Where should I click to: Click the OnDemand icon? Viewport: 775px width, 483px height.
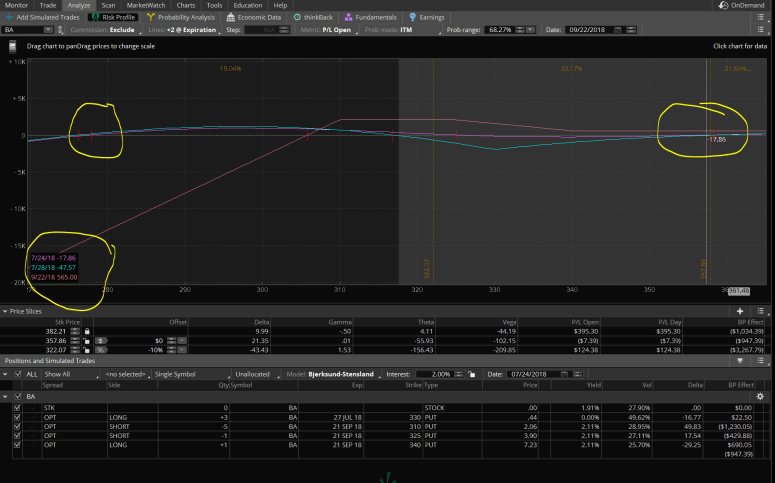coord(743,5)
